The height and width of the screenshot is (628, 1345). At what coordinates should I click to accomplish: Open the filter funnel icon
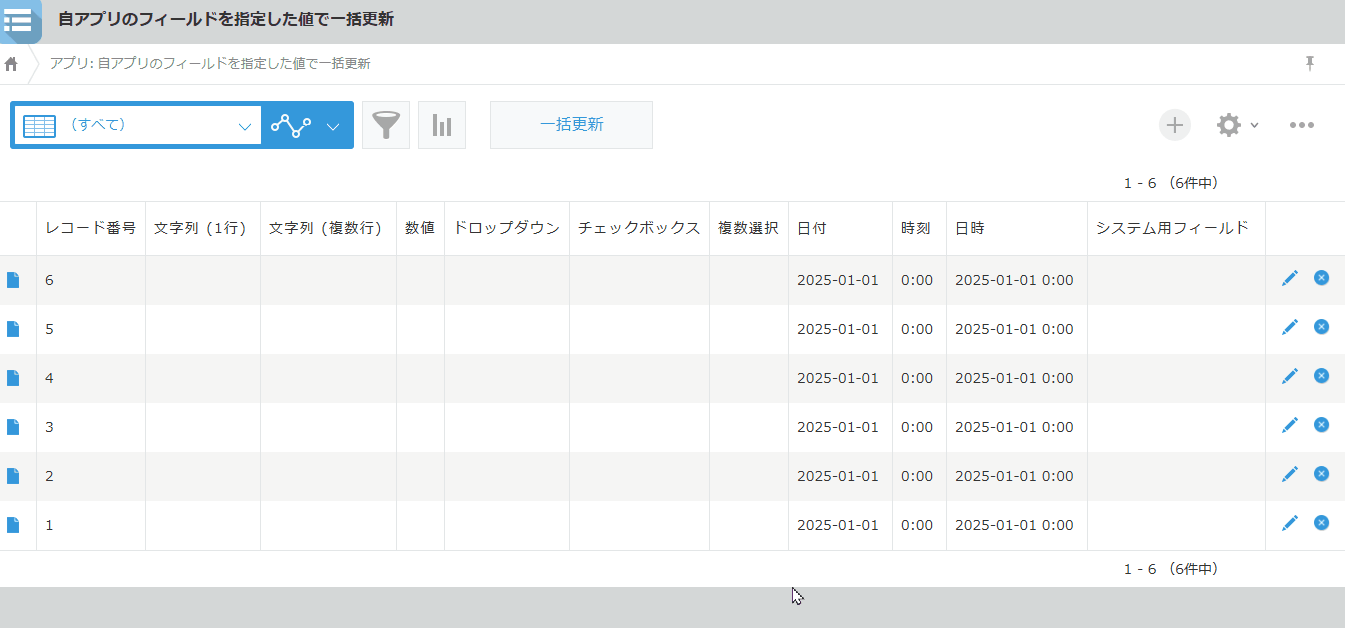tap(385, 125)
